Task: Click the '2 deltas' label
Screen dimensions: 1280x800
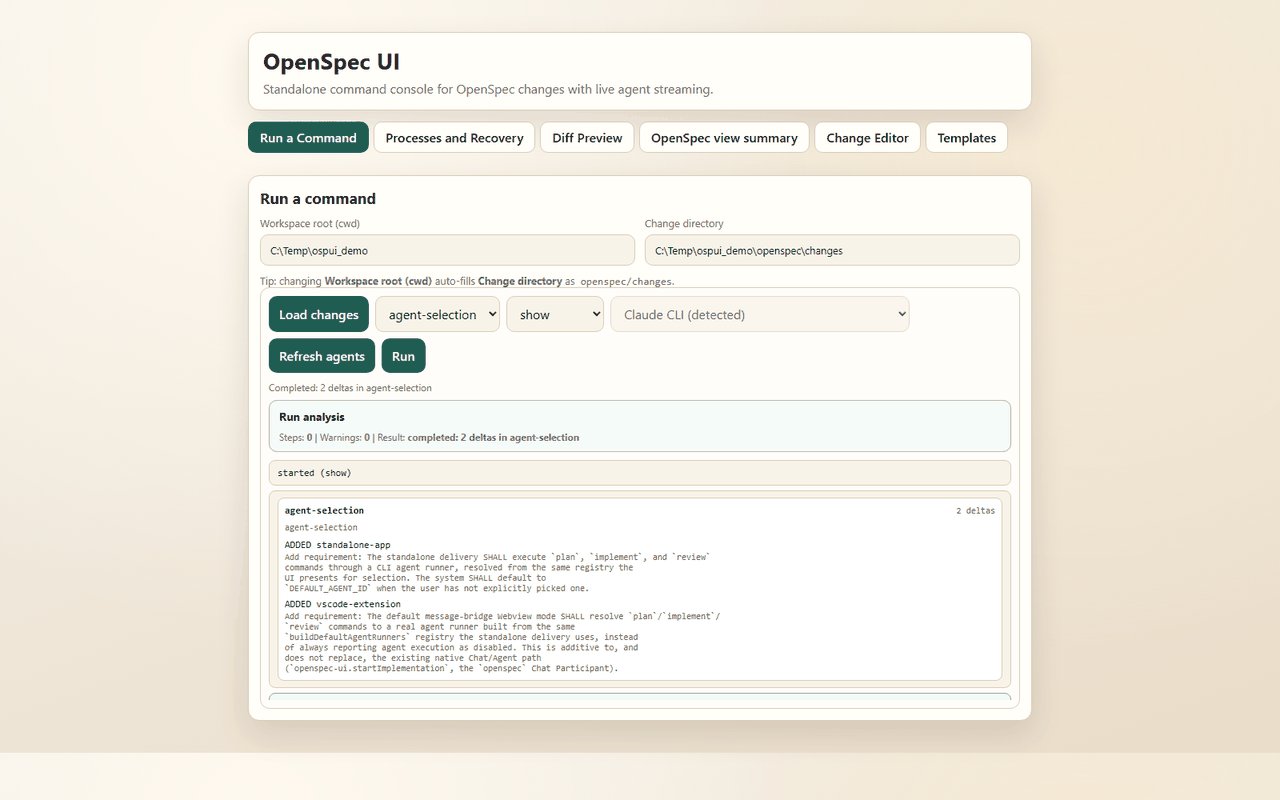Action: pos(975,511)
